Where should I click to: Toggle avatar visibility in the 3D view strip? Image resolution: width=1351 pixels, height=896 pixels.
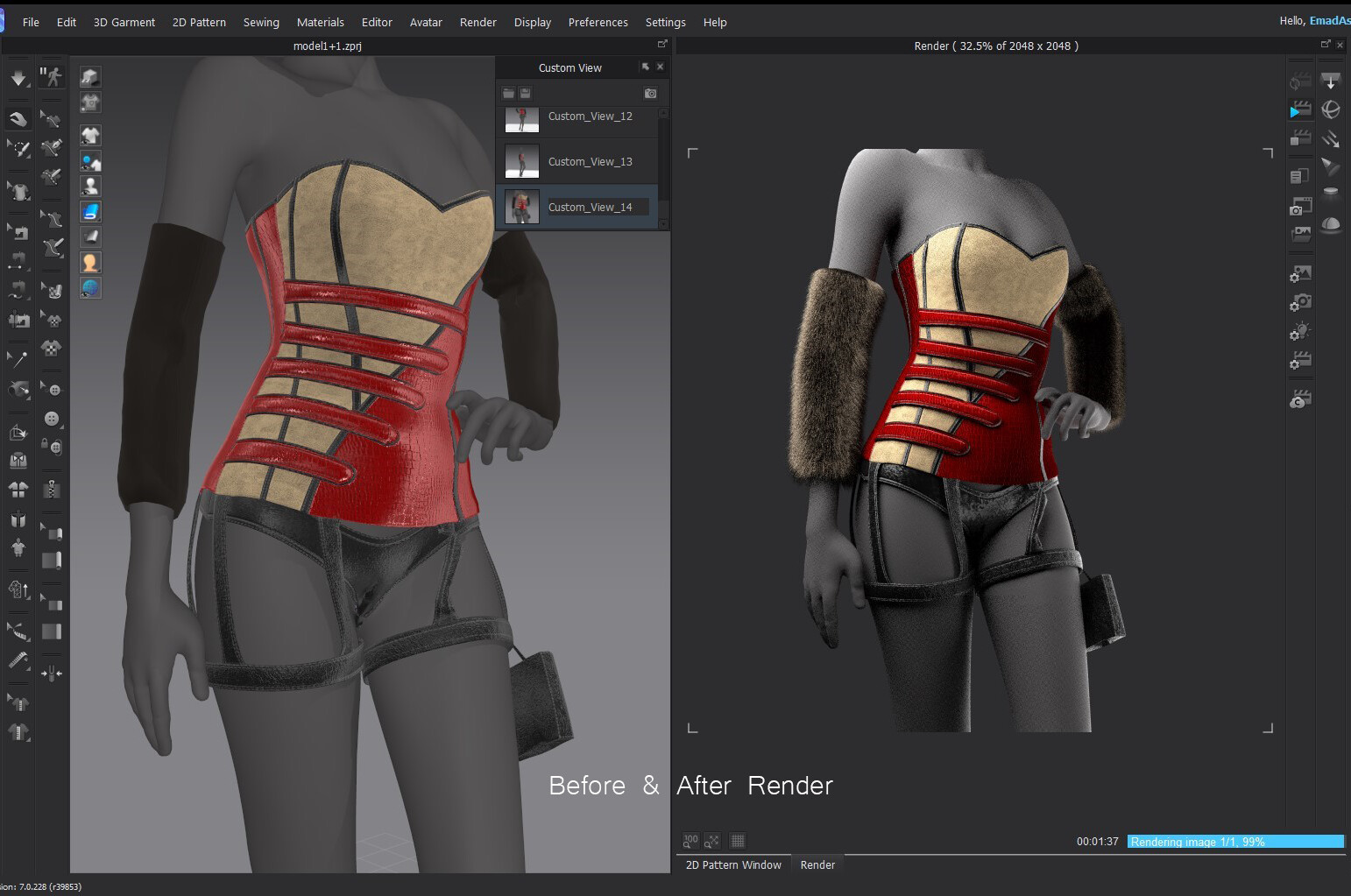[90, 186]
